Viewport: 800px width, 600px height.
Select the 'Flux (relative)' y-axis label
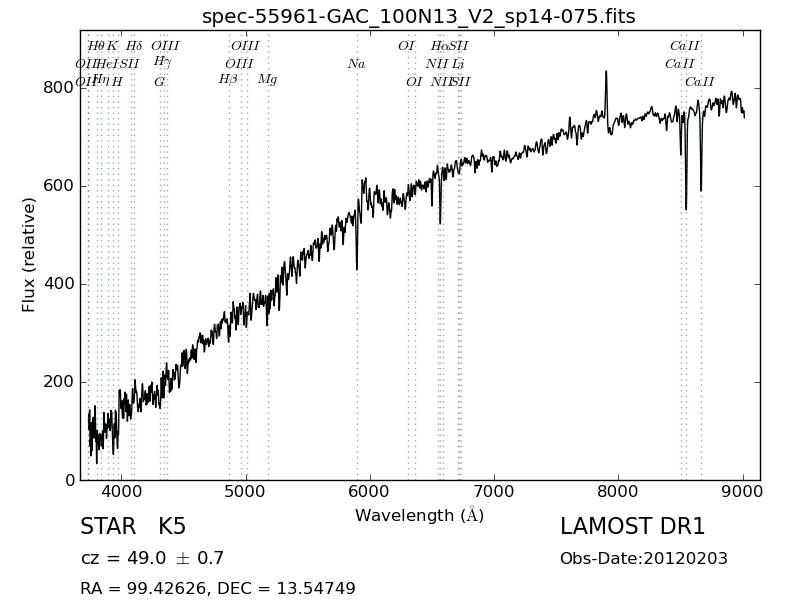[x=29, y=255]
